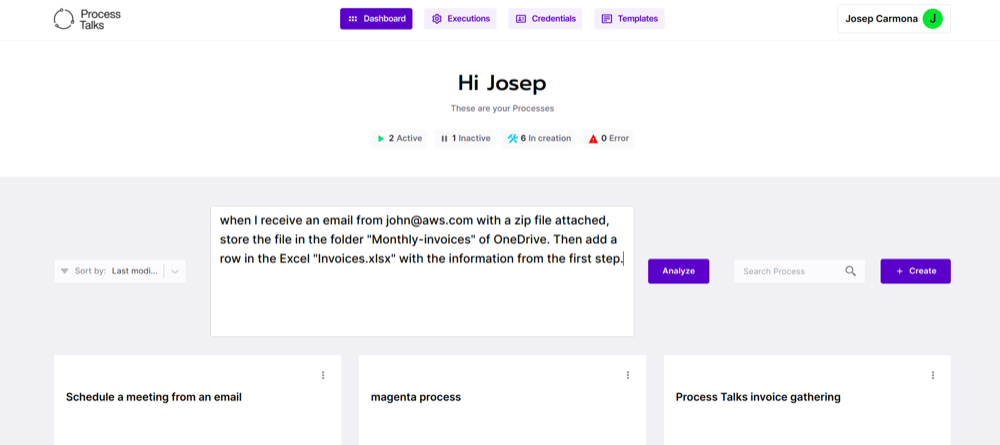Open Josep Carmona account menu
Screen dimensions: 1000x445
tap(894, 19)
